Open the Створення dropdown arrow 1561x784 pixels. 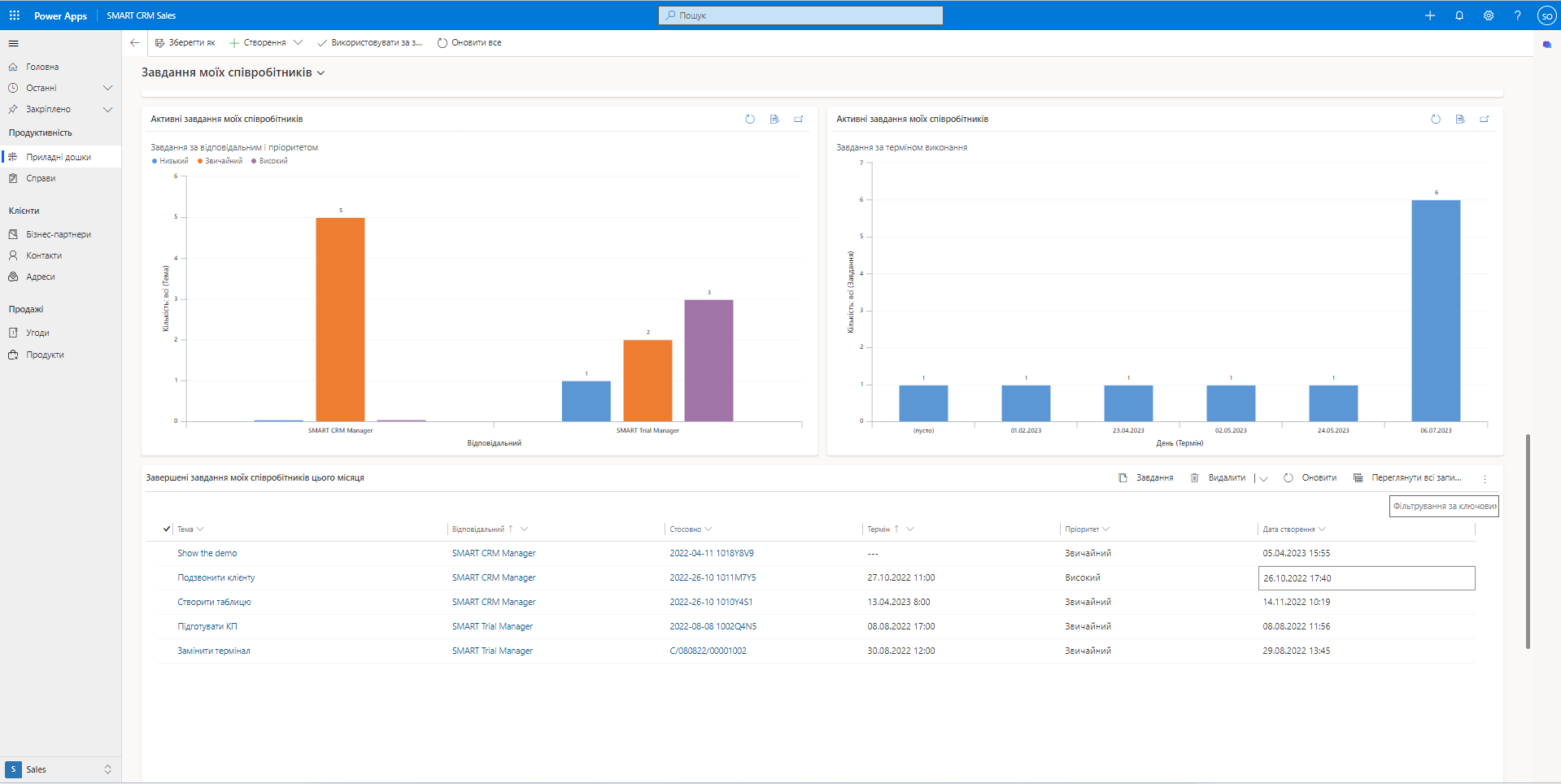pos(298,43)
